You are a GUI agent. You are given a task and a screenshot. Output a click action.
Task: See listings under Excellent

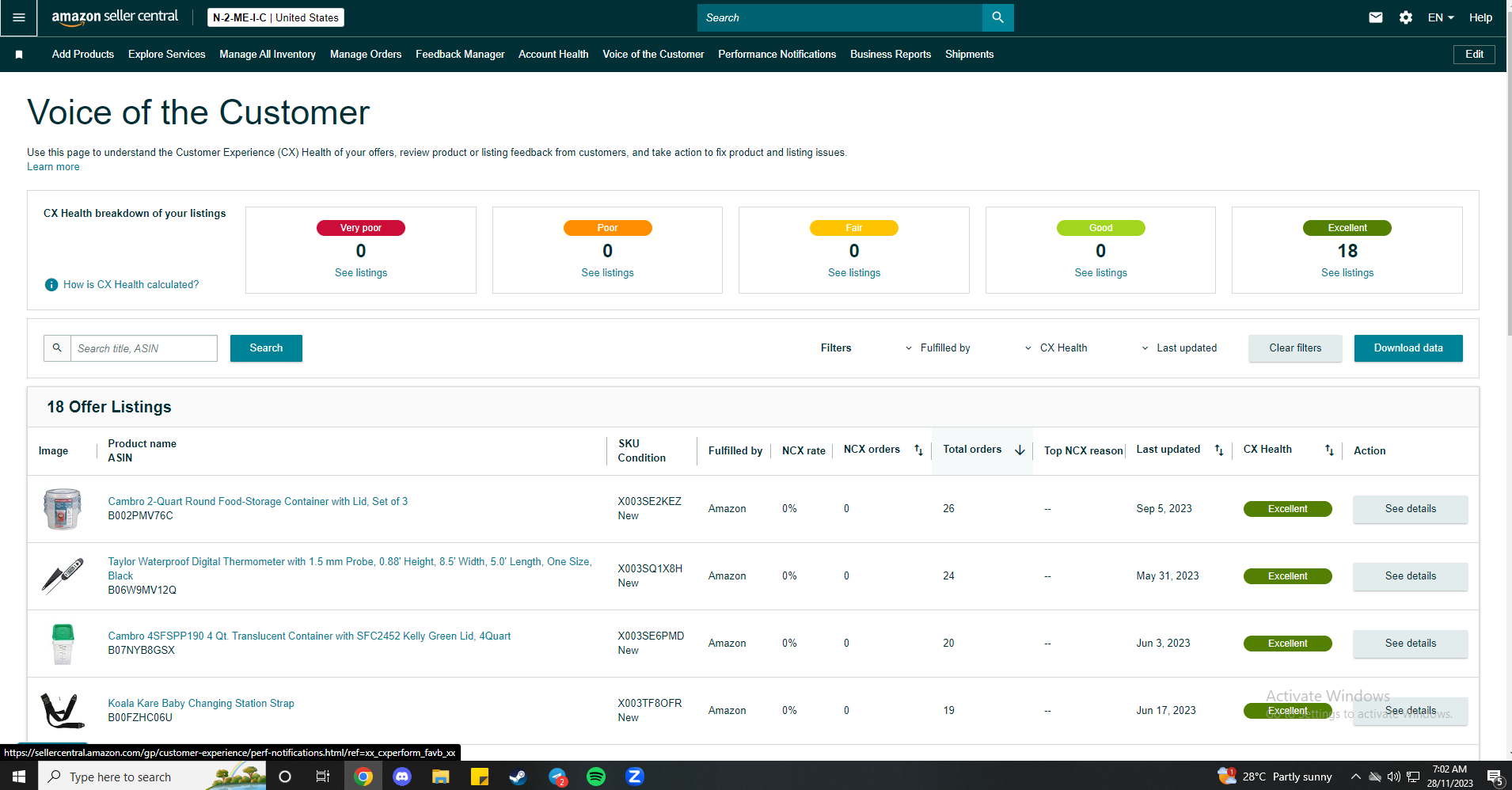click(x=1347, y=273)
